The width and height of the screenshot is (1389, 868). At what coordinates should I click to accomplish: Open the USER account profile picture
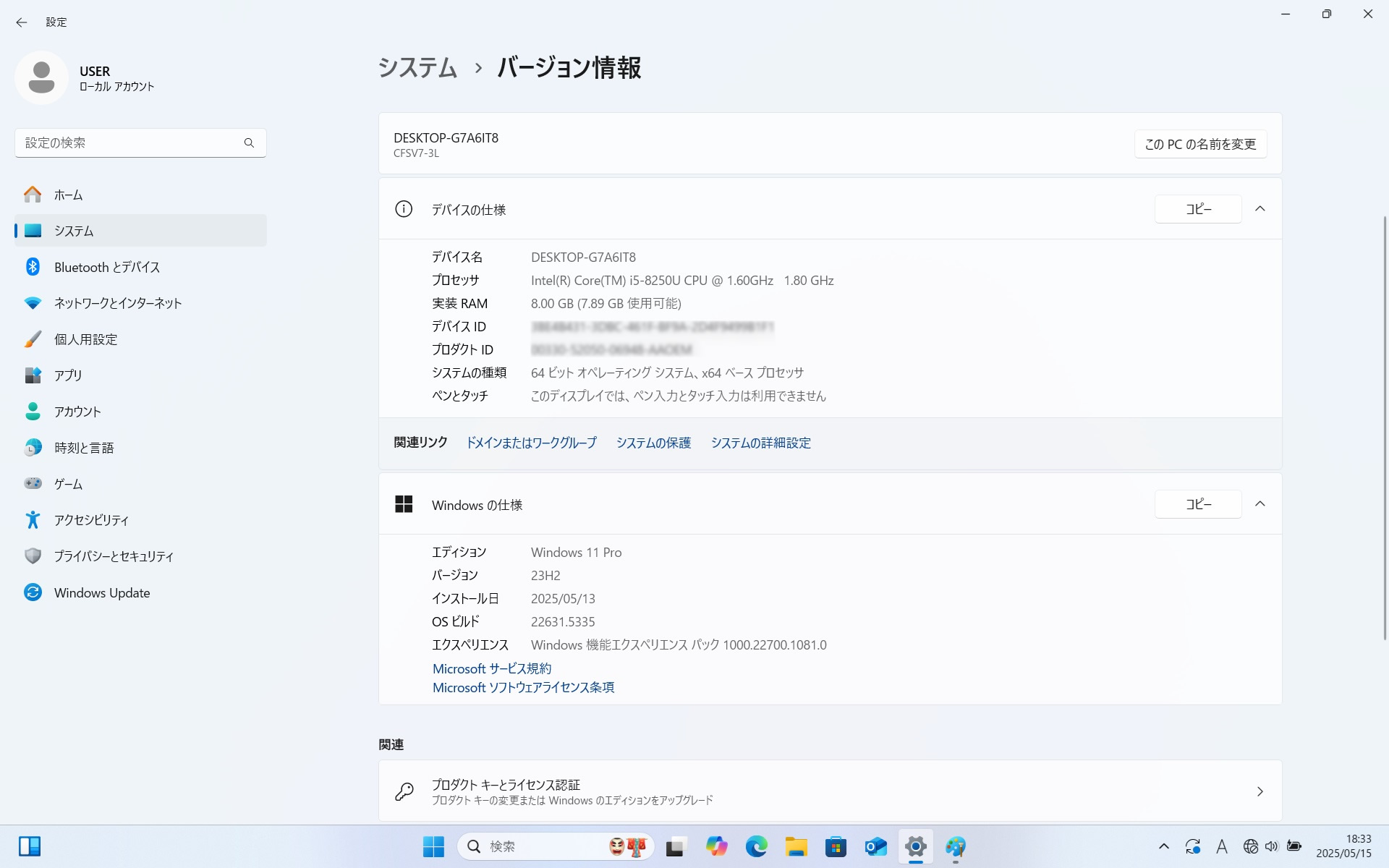[x=41, y=77]
